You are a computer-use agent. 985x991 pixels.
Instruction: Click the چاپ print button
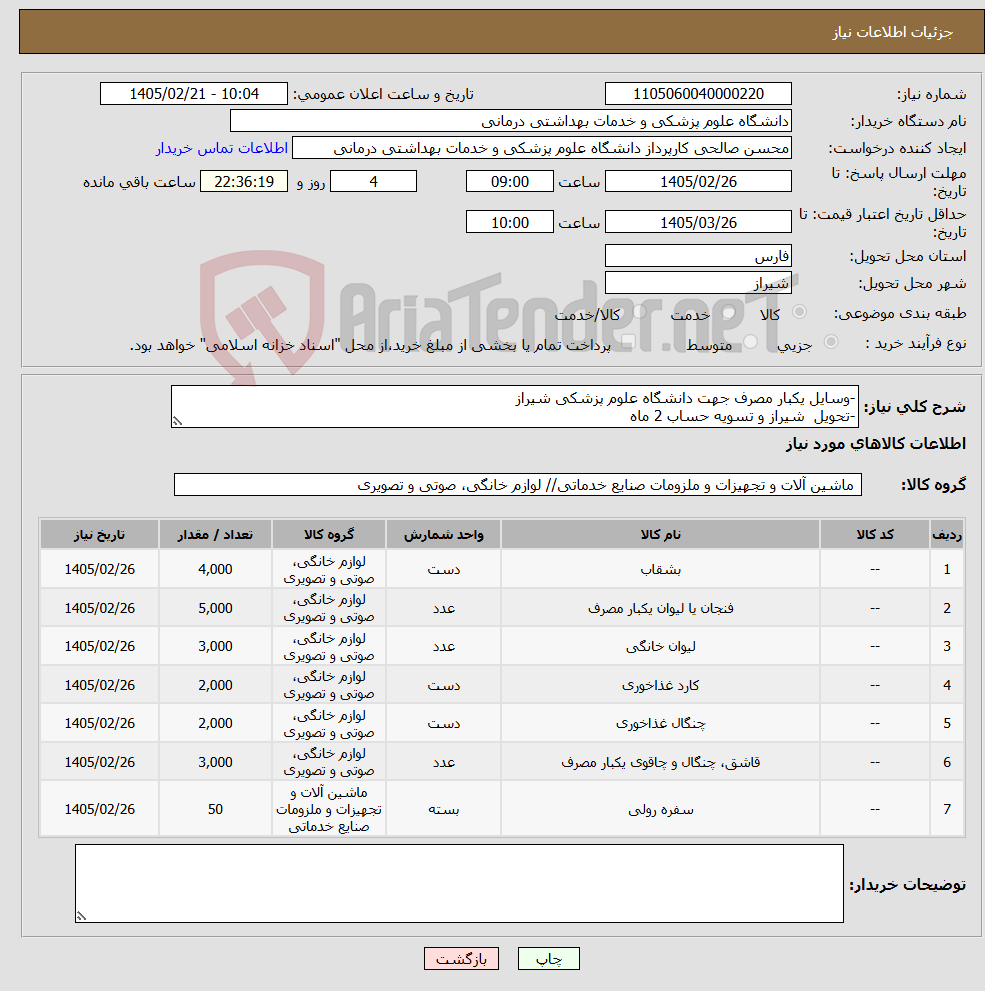(548, 958)
